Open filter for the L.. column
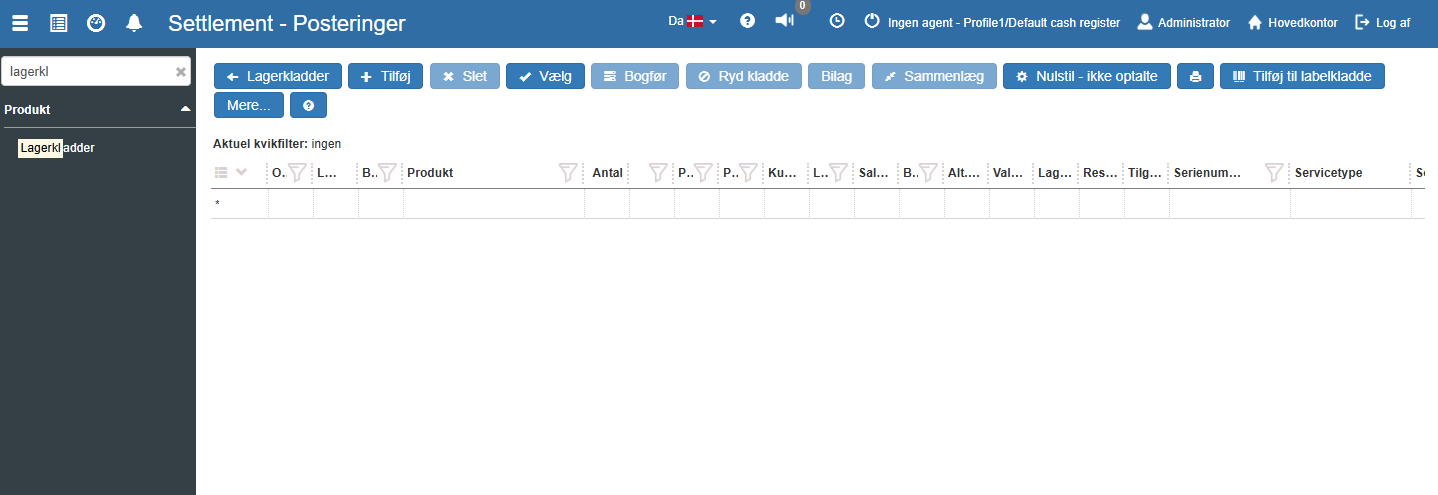Image resolution: width=1438 pixels, height=495 pixels. pyautogui.click(x=838, y=173)
